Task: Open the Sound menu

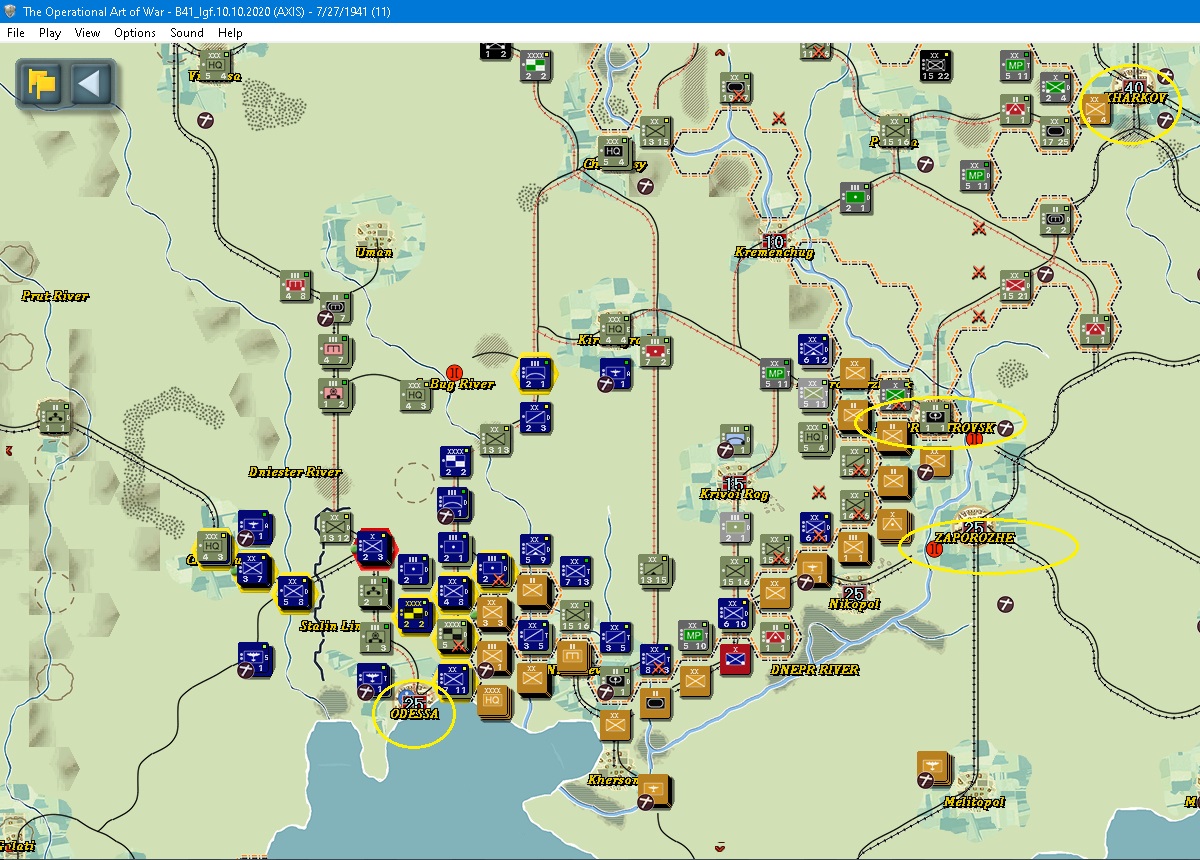Action: click(x=187, y=33)
